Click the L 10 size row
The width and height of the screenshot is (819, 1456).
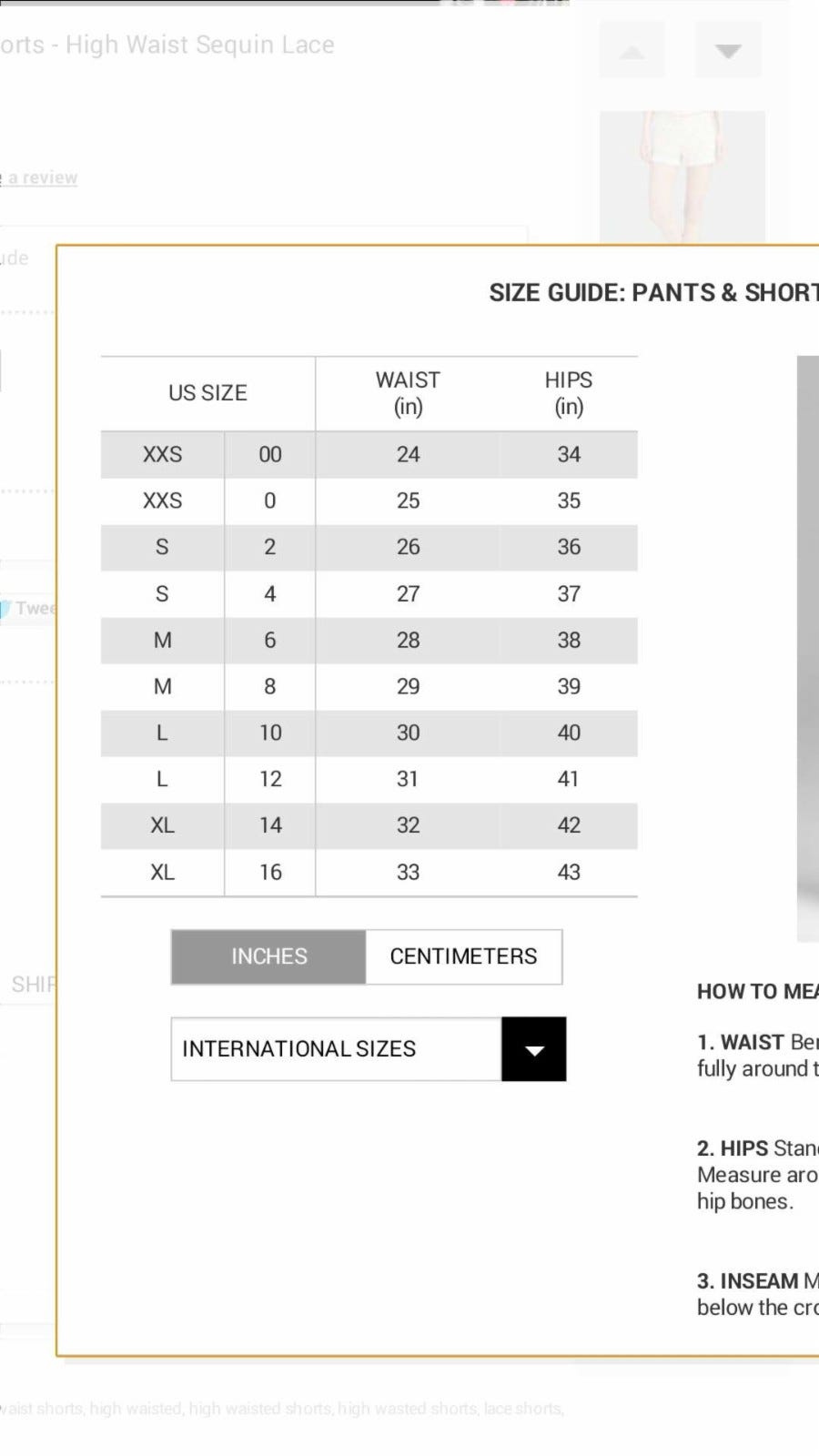tap(369, 733)
